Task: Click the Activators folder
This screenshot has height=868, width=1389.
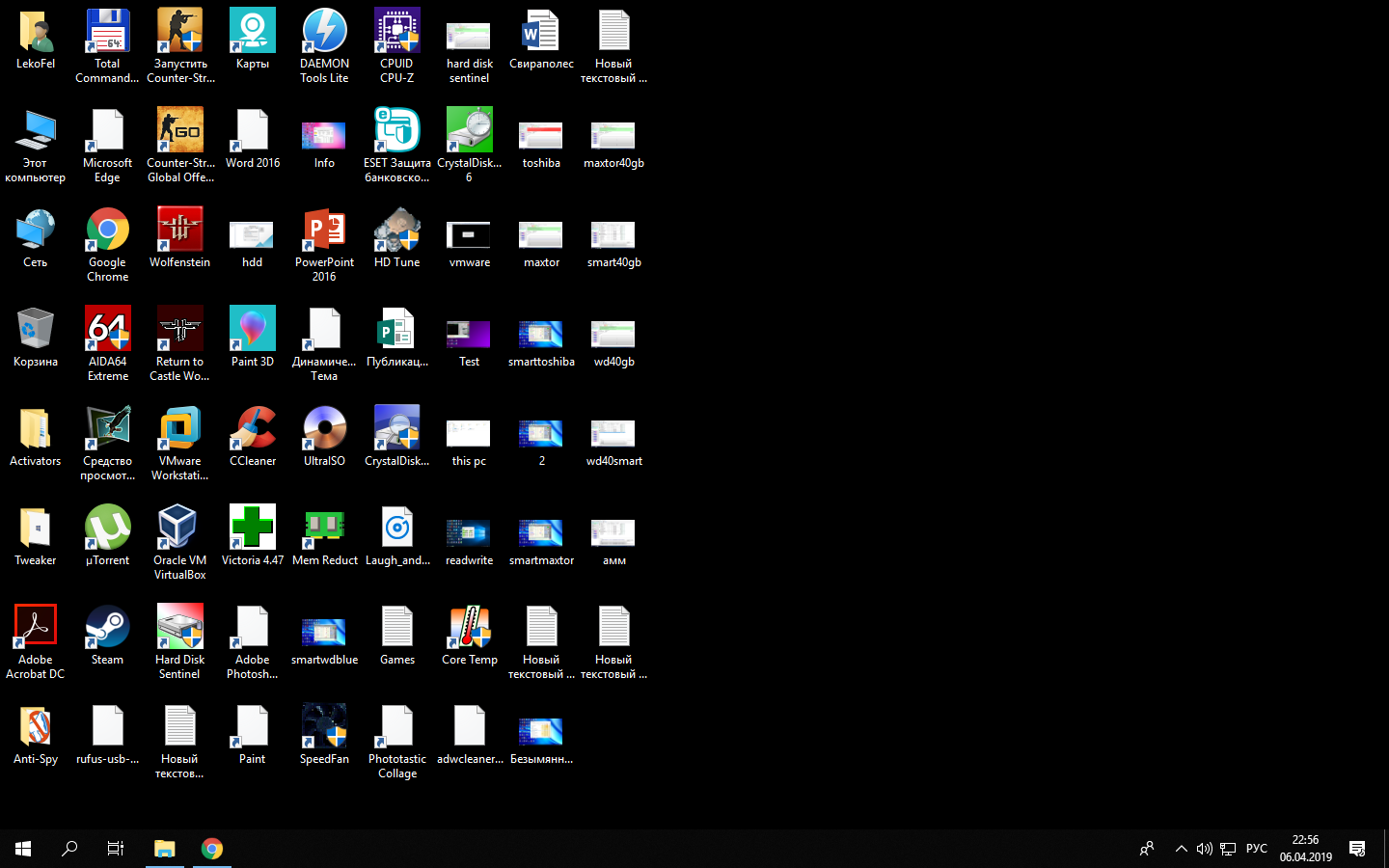Action: click(35, 428)
